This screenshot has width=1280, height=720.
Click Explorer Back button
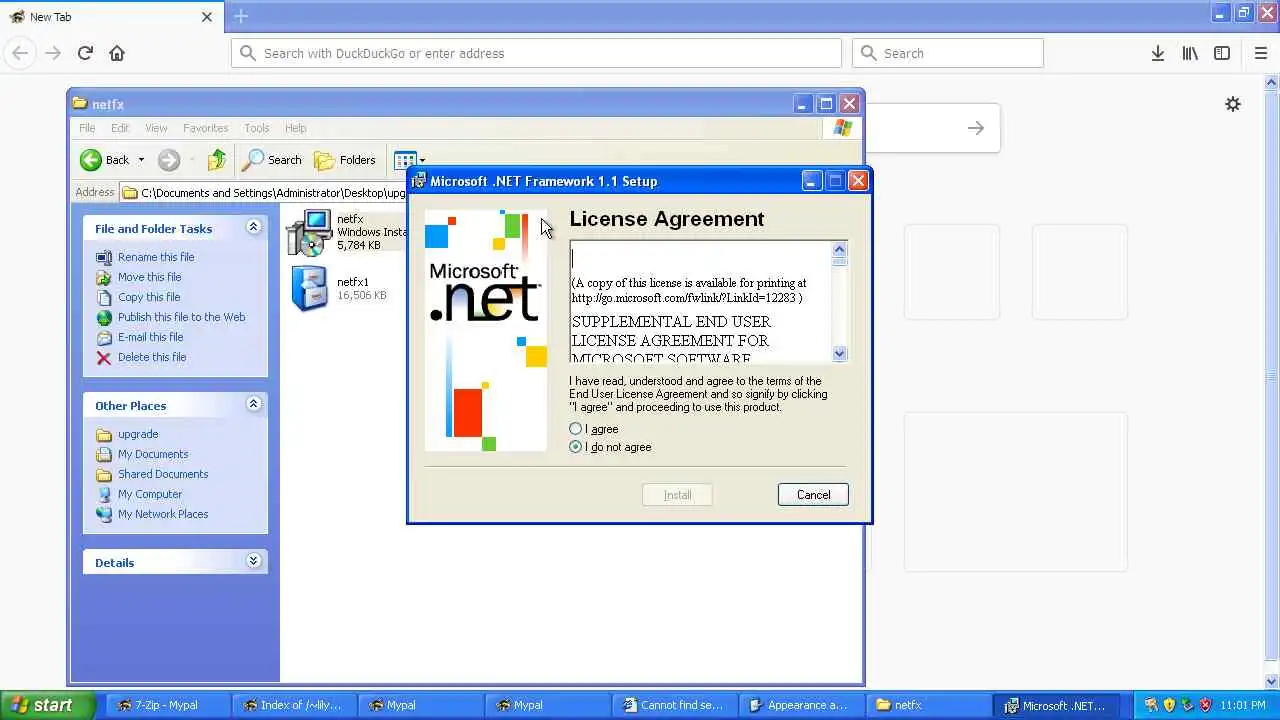[106, 160]
